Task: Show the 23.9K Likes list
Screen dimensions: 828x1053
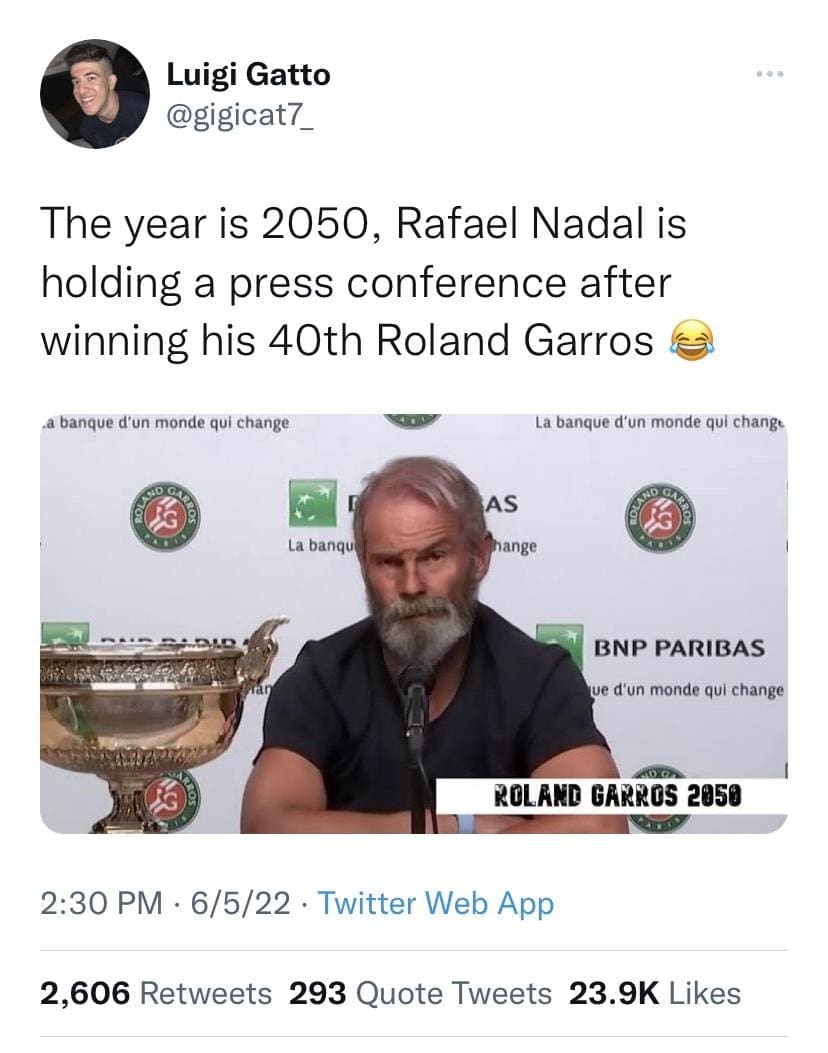Action: point(655,993)
